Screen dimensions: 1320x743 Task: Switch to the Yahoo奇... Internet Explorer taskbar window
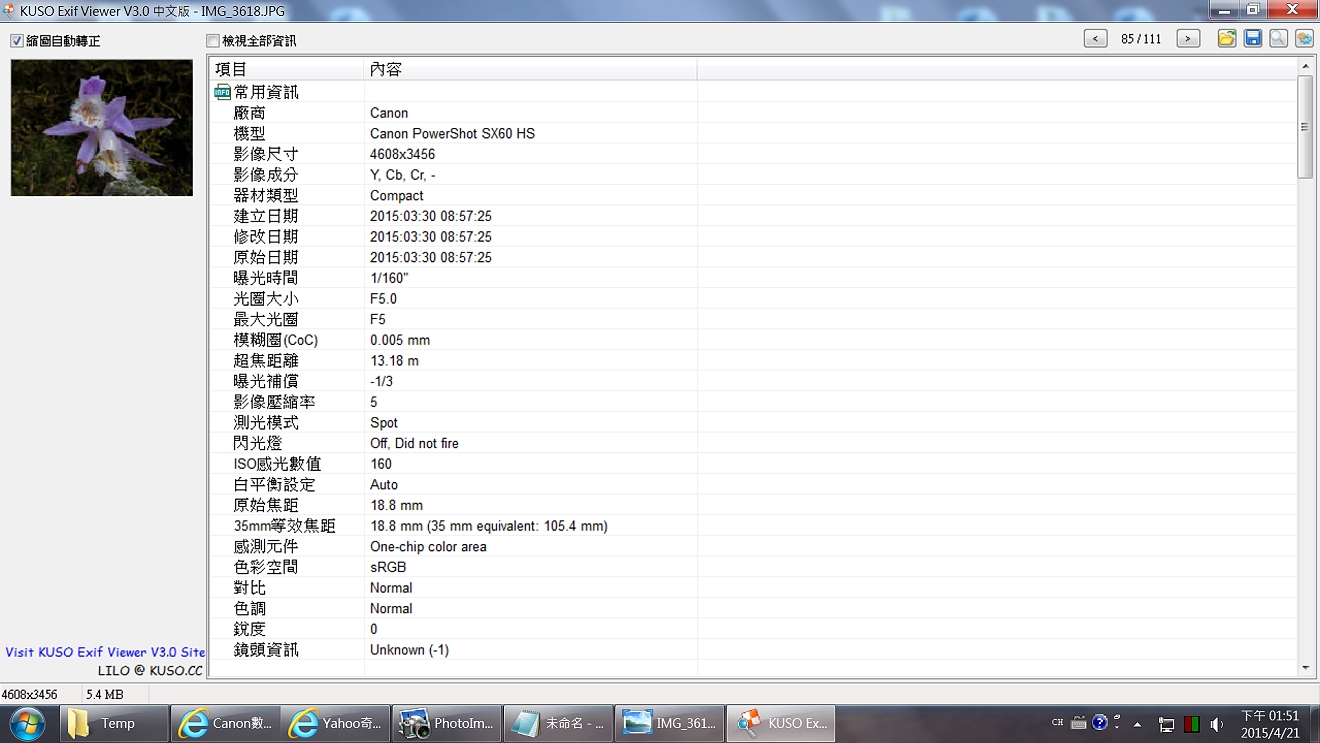pos(334,723)
